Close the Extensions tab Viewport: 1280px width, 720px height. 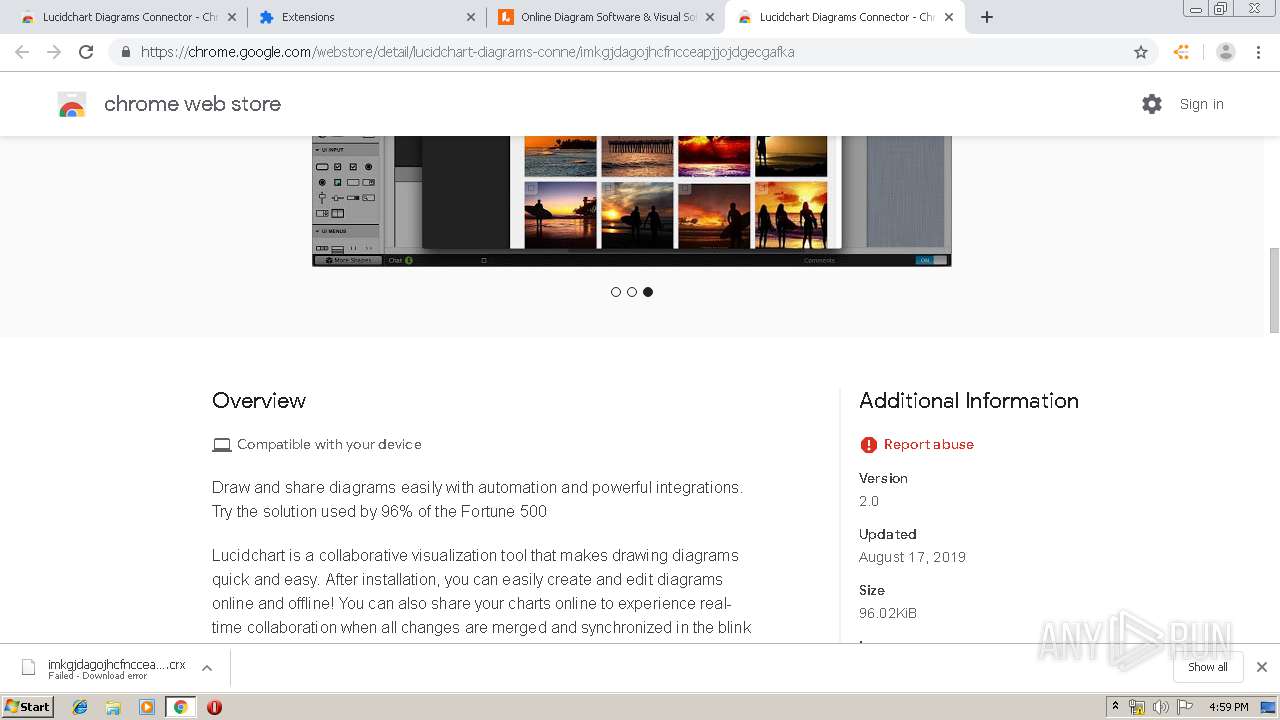tap(471, 17)
